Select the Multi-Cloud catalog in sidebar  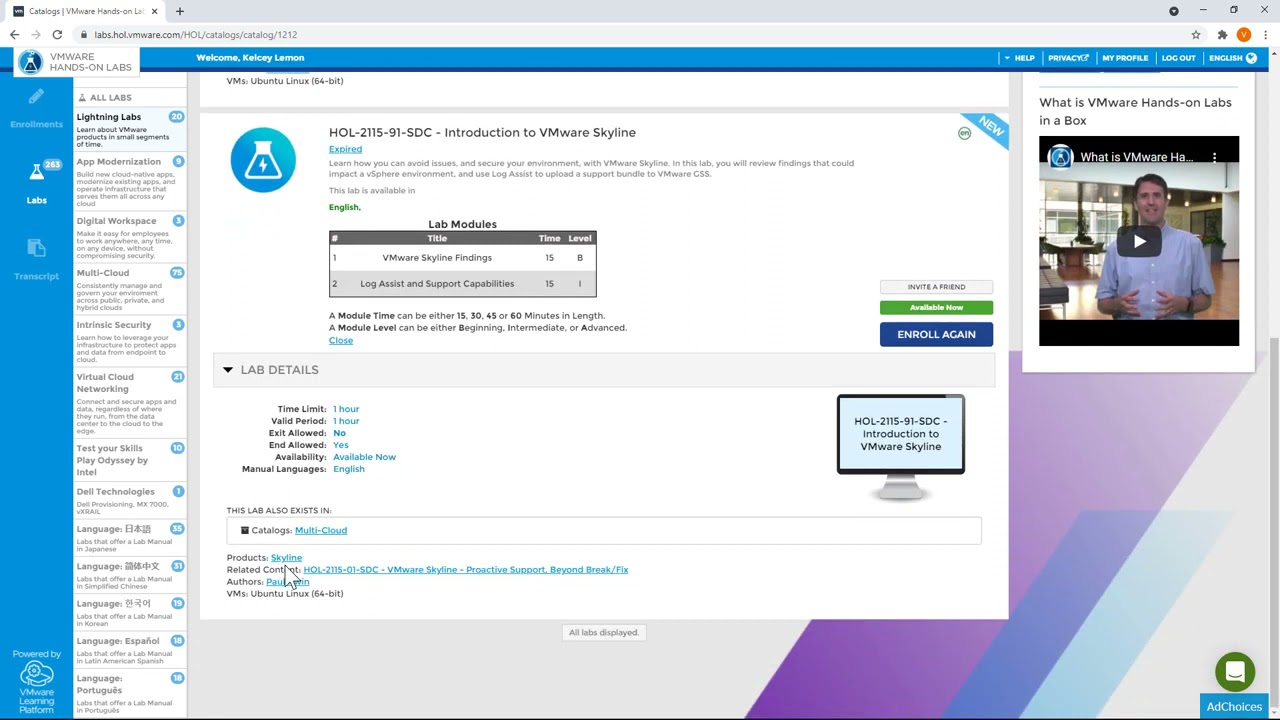pos(130,290)
